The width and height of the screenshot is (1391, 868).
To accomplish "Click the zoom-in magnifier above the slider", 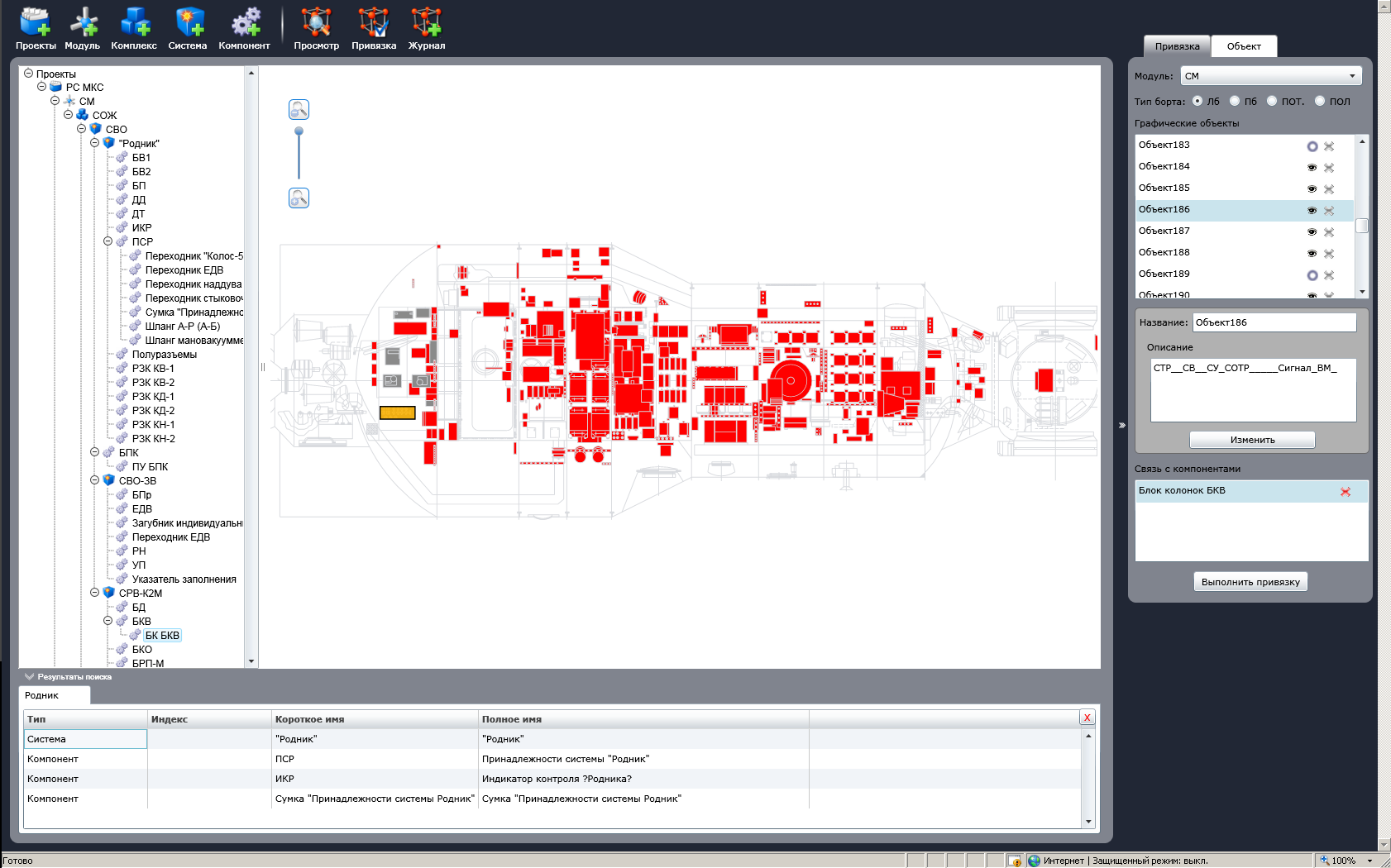I will click(x=299, y=109).
